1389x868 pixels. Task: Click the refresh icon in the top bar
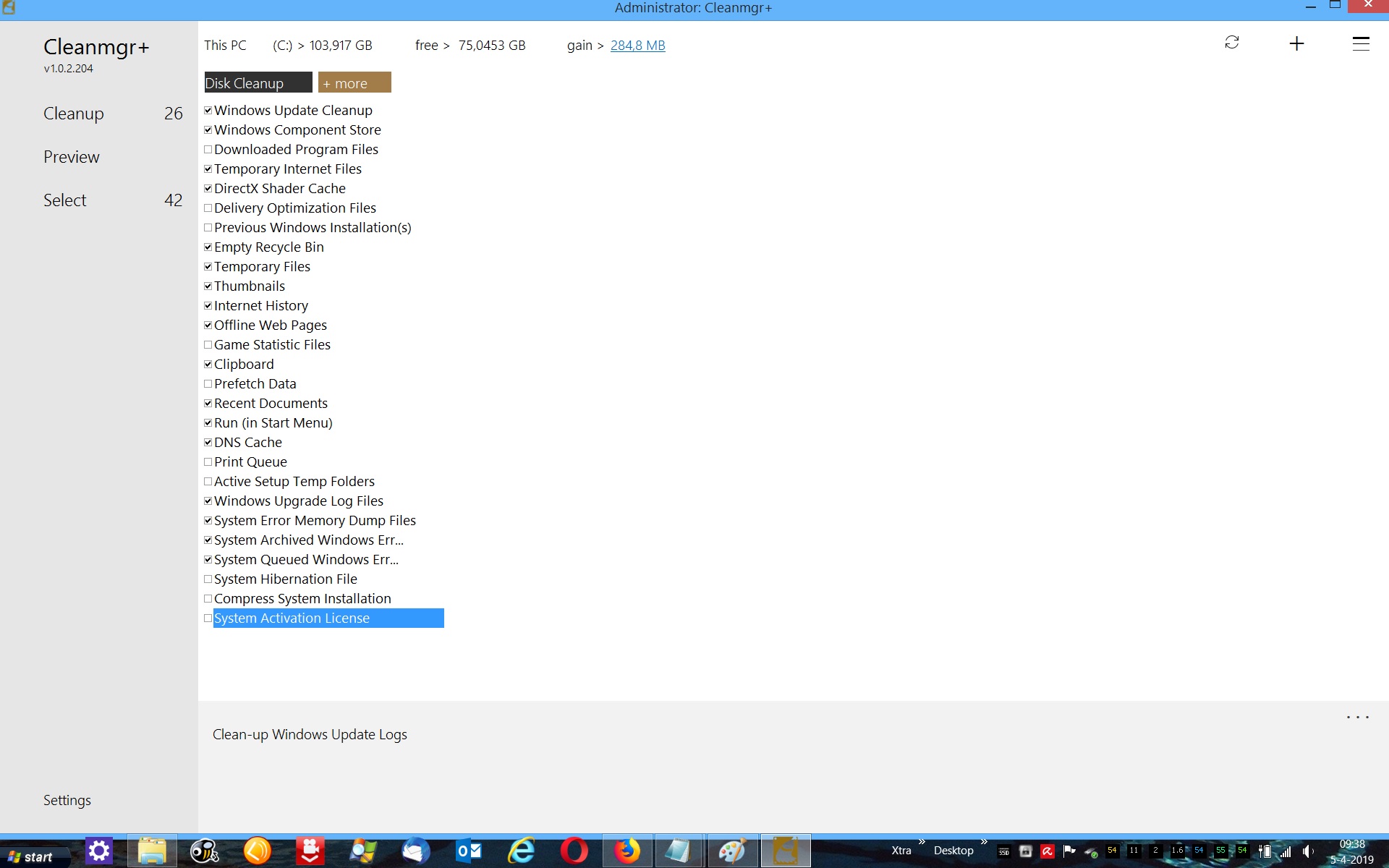[x=1232, y=43]
